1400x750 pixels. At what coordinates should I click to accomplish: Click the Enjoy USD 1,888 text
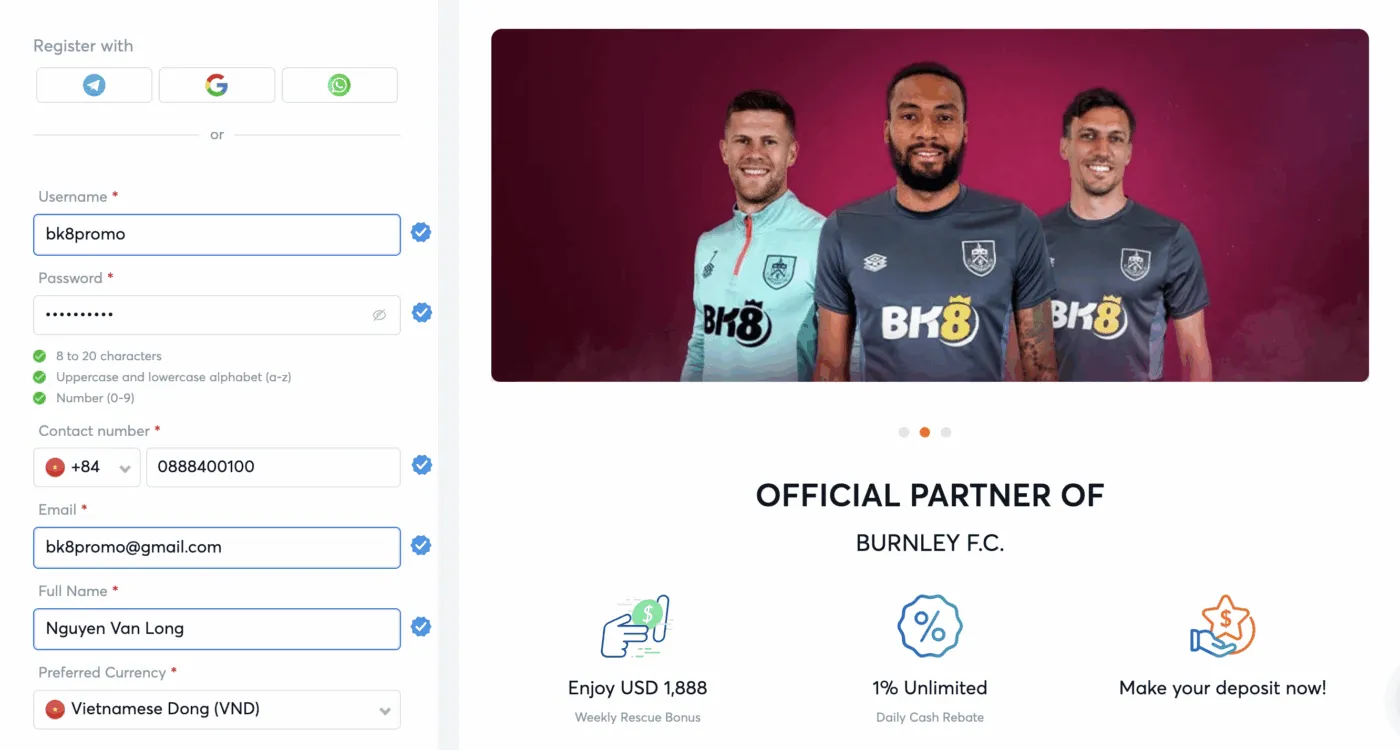(x=637, y=688)
